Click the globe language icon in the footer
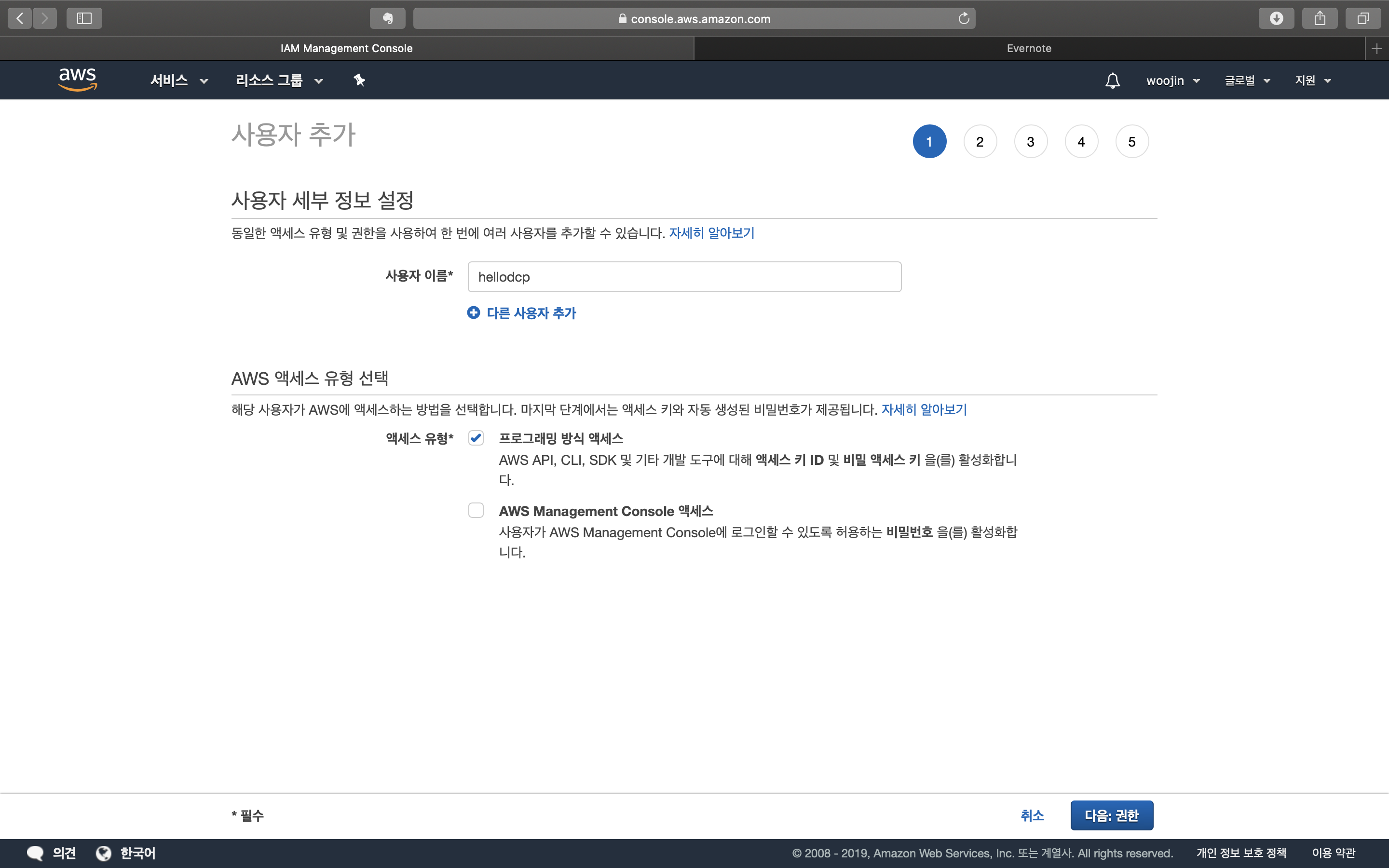Image resolution: width=1389 pixels, height=868 pixels. (x=104, y=853)
